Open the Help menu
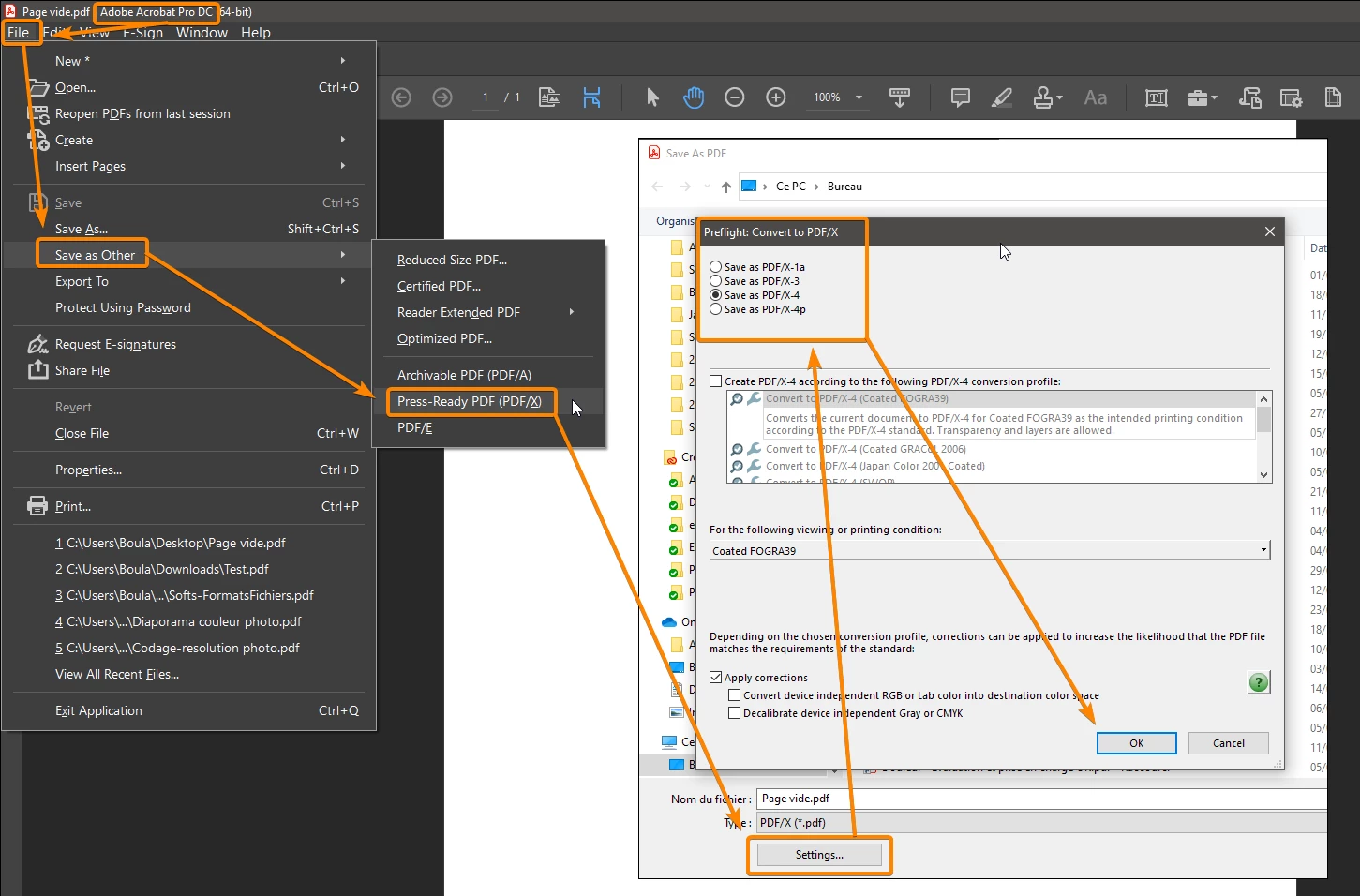 (x=255, y=32)
